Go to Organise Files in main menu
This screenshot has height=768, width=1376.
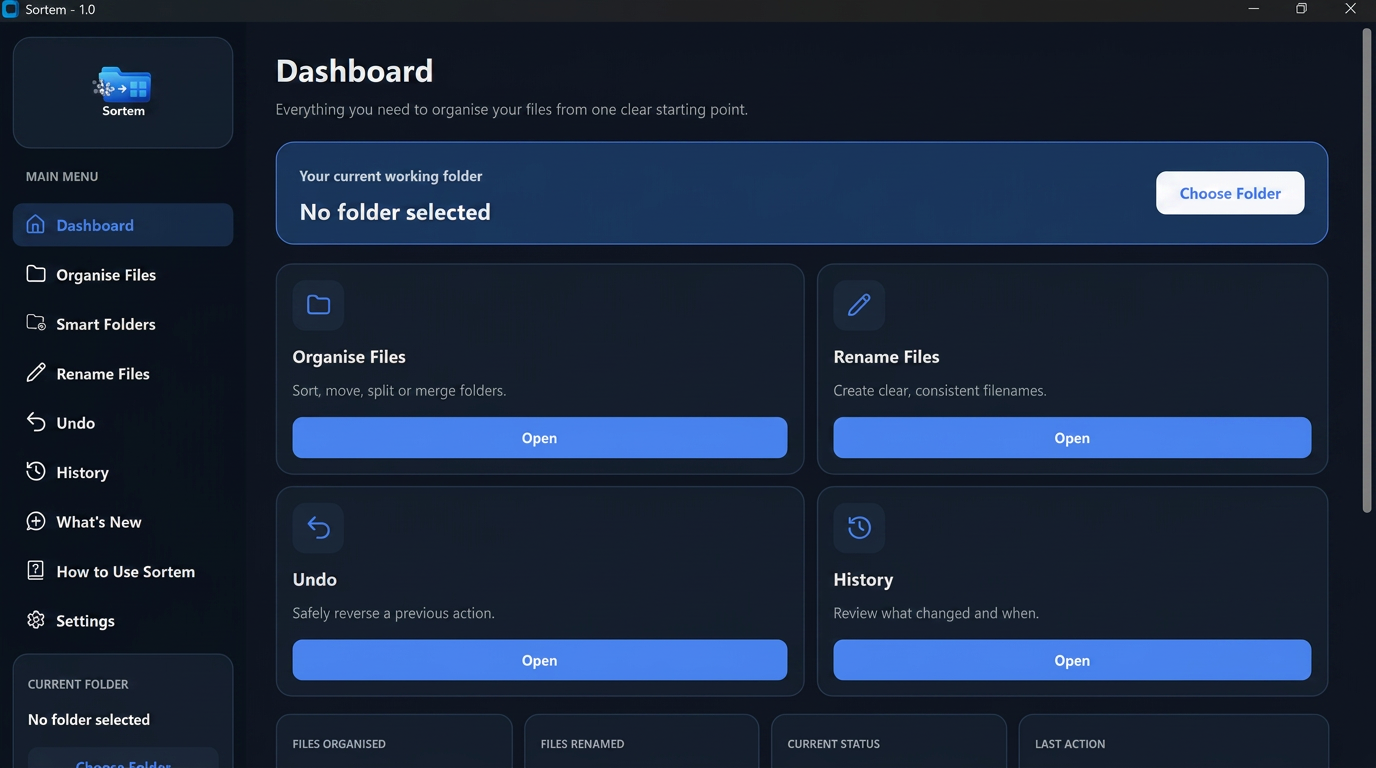click(x=123, y=274)
